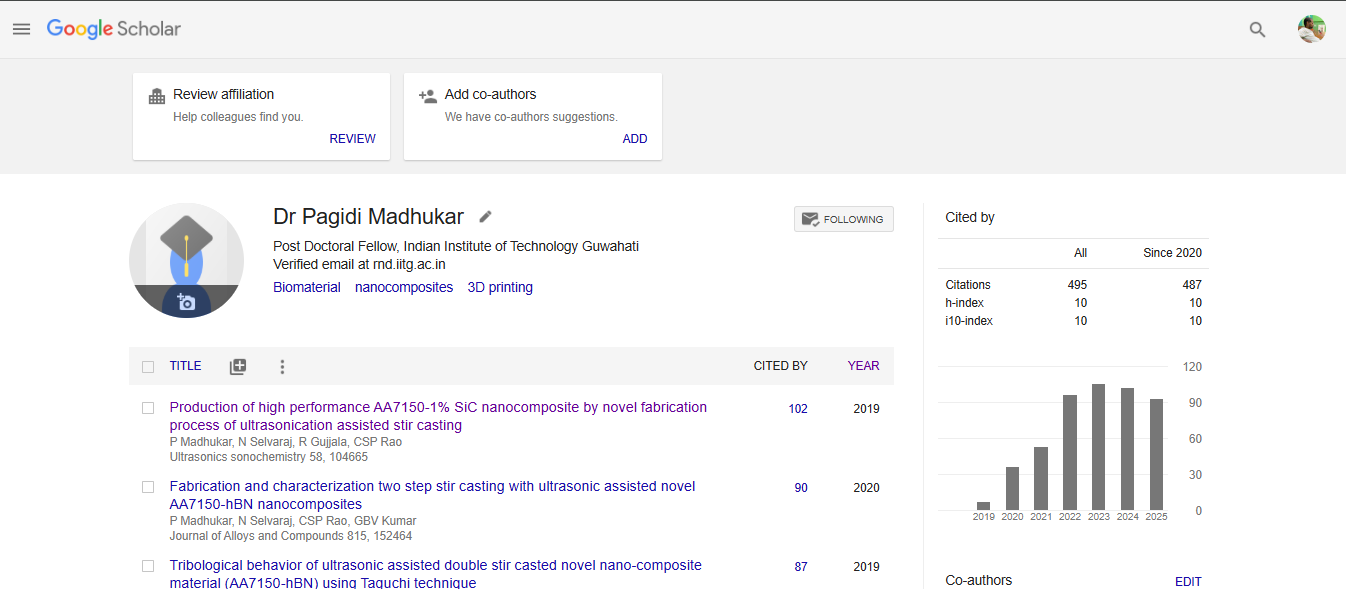1346x589 pixels.
Task: Click camera icon to change profile photo
Action: [x=186, y=302]
